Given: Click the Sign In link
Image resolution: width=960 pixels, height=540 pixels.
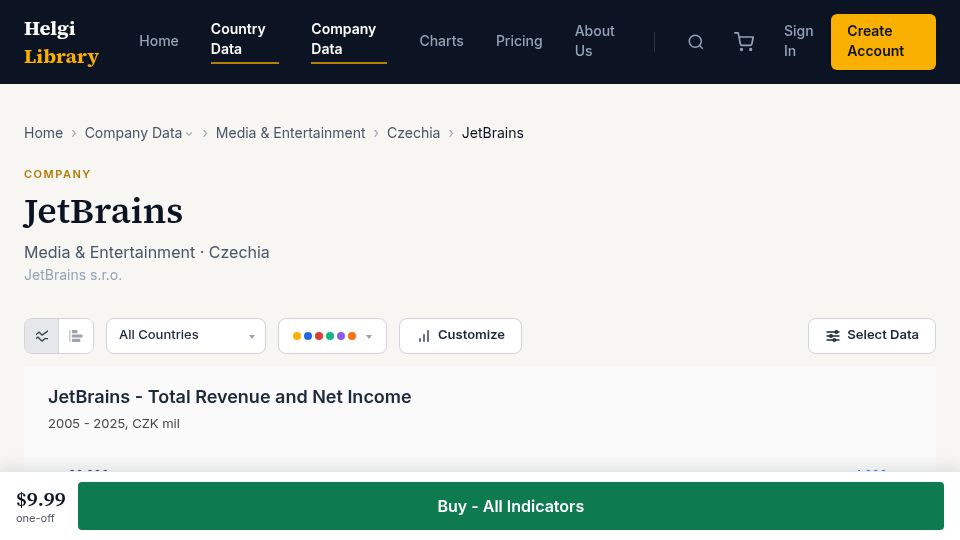Looking at the screenshot, I should click(x=798, y=41).
